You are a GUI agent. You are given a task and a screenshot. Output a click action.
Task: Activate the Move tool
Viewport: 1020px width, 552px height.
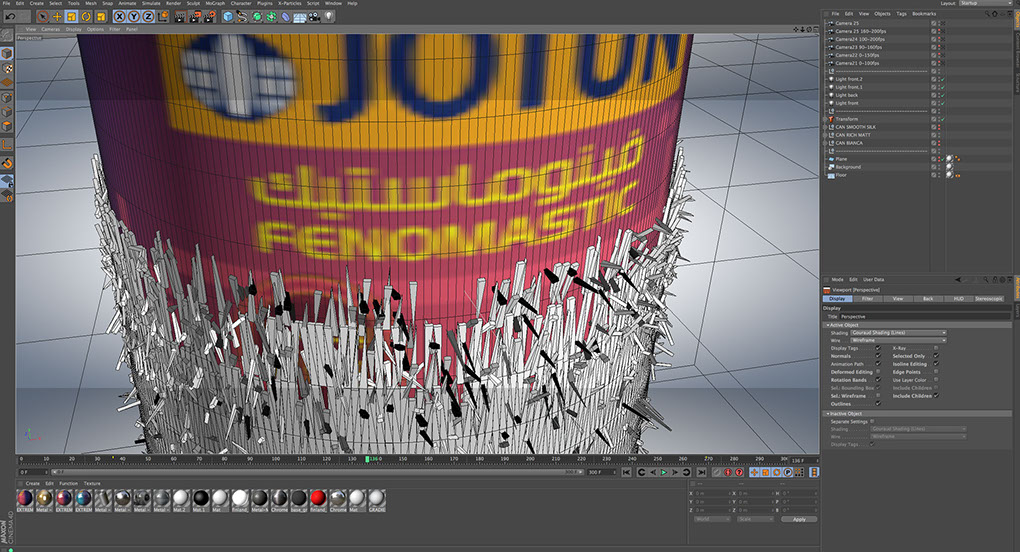click(57, 16)
